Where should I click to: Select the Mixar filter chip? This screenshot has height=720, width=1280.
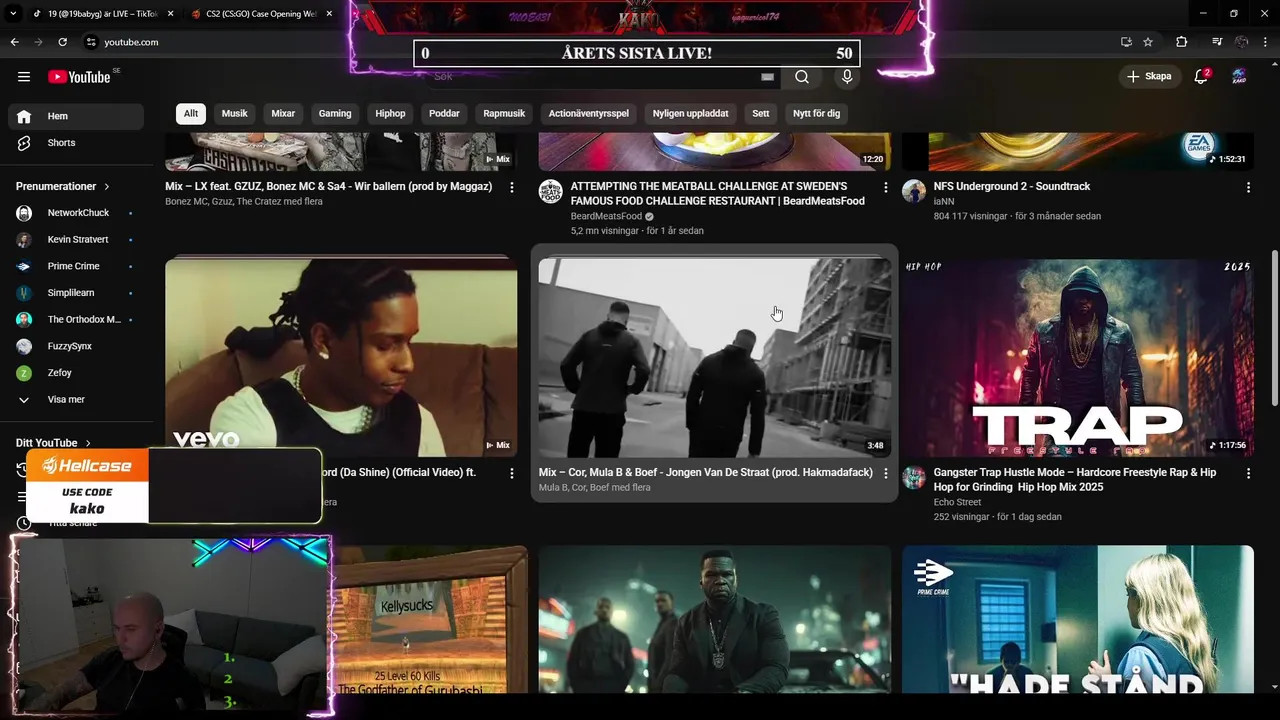coord(283,113)
